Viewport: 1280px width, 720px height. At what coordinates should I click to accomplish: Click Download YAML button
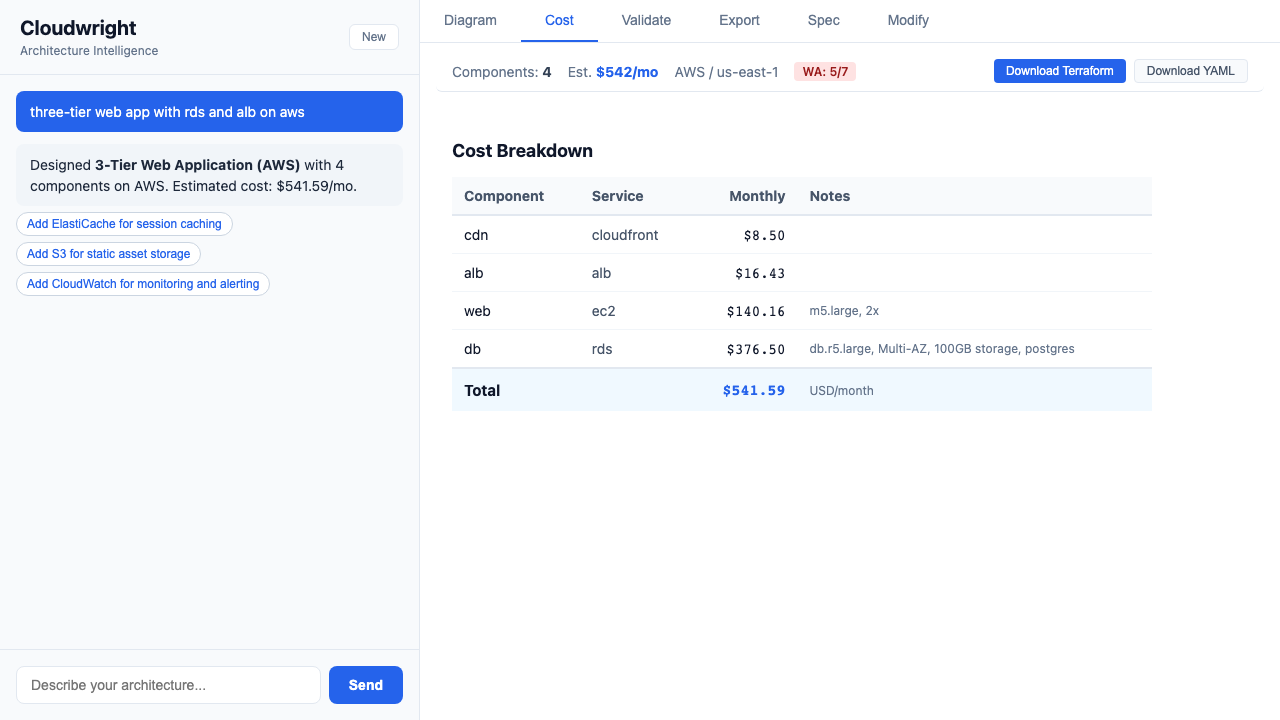pos(1190,71)
